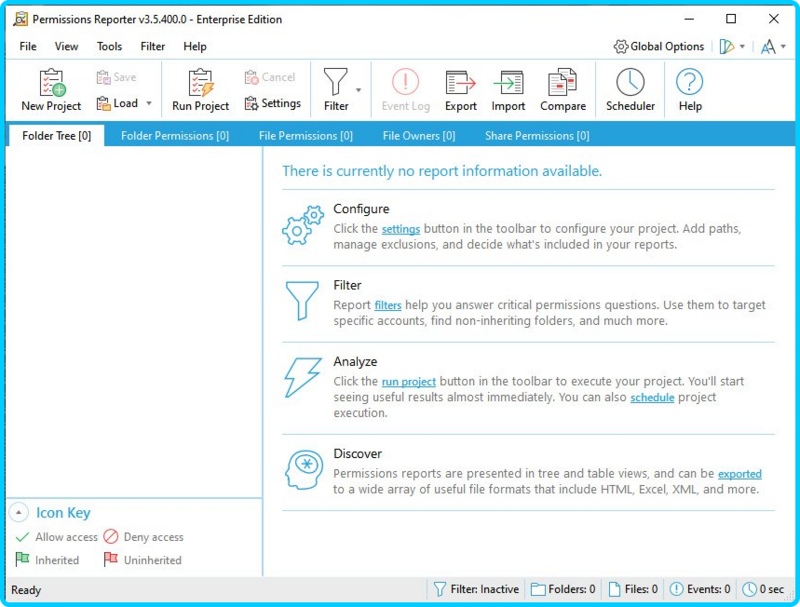Switch to Share Permissions [0] tab
Image resolution: width=800 pixels, height=607 pixels.
(537, 136)
